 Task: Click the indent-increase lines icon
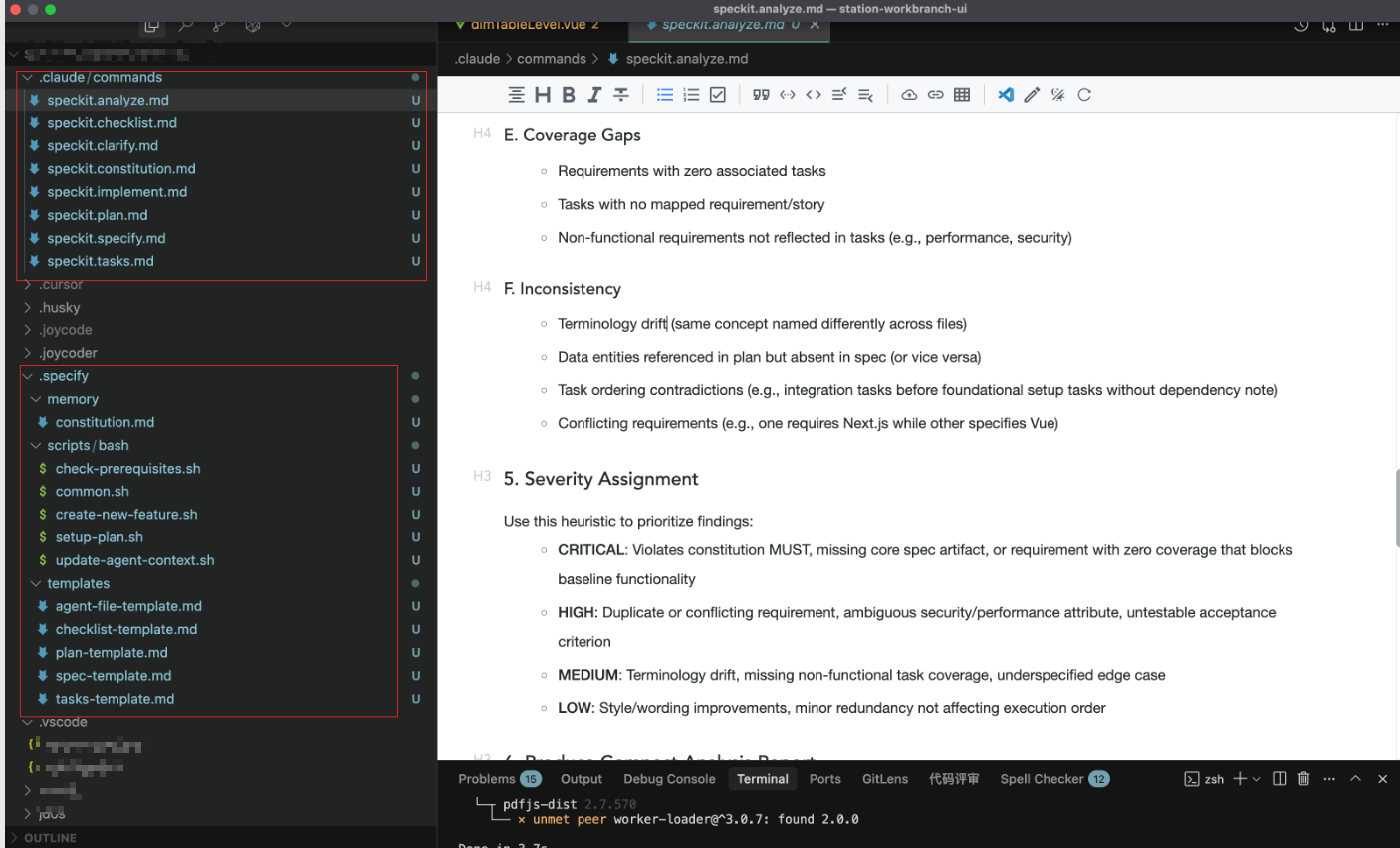coord(865,95)
